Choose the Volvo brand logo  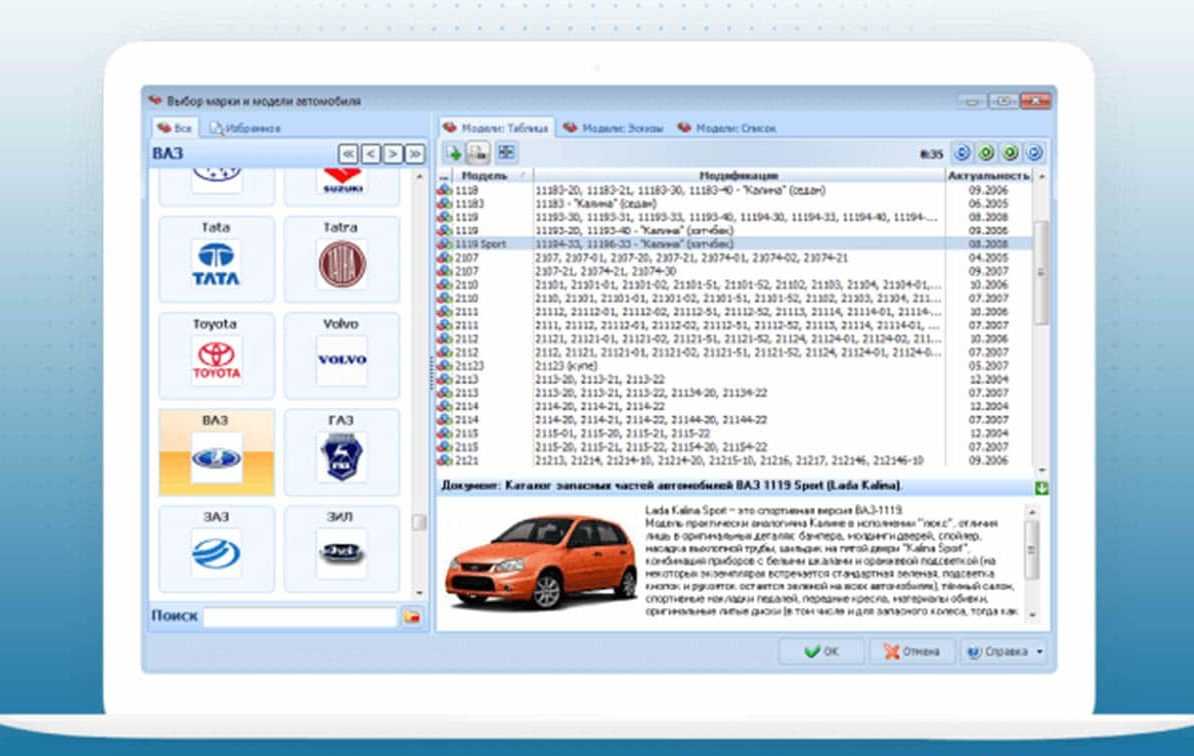pos(341,359)
